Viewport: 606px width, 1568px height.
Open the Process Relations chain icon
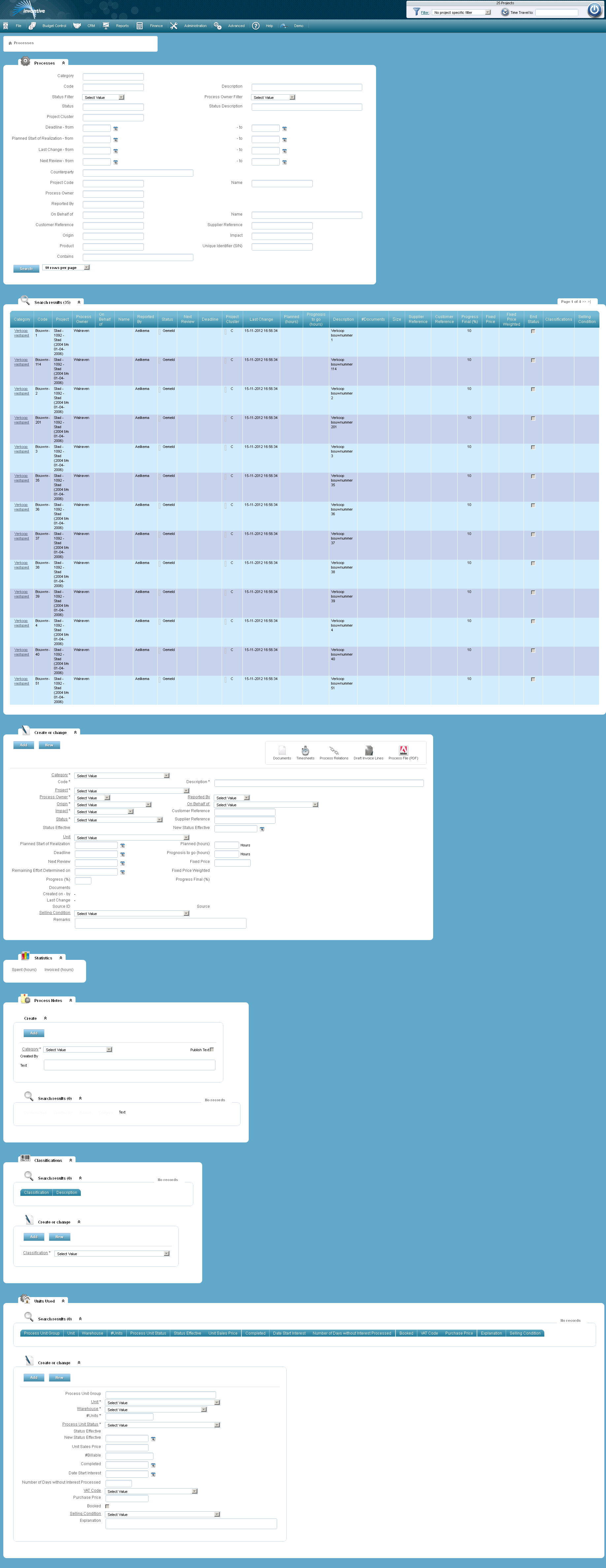click(334, 750)
